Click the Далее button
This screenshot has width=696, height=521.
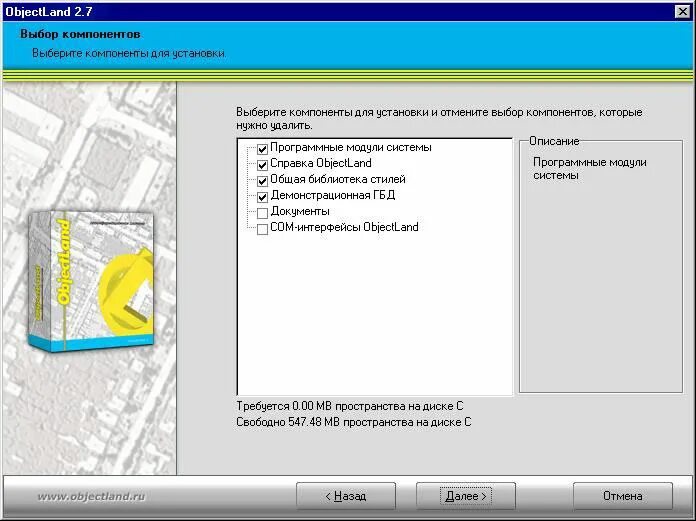[466, 496]
